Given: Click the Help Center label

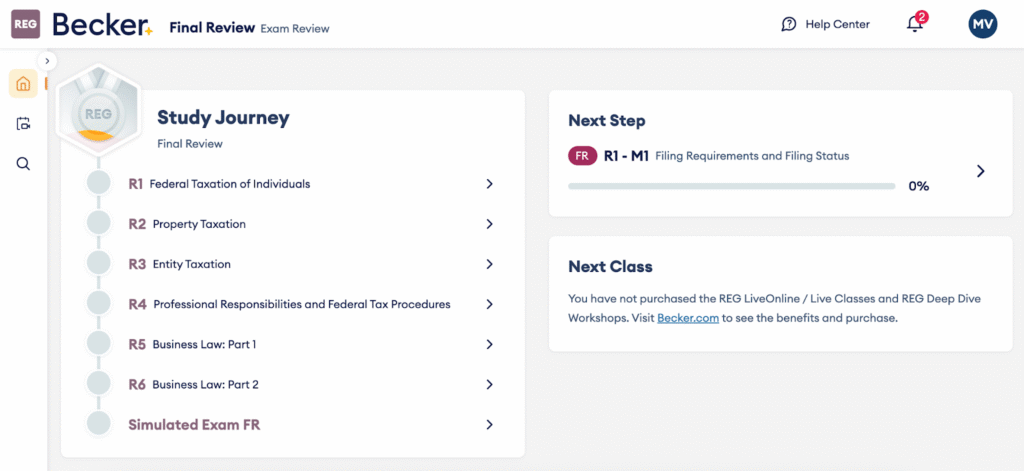Looking at the screenshot, I should pos(837,24).
